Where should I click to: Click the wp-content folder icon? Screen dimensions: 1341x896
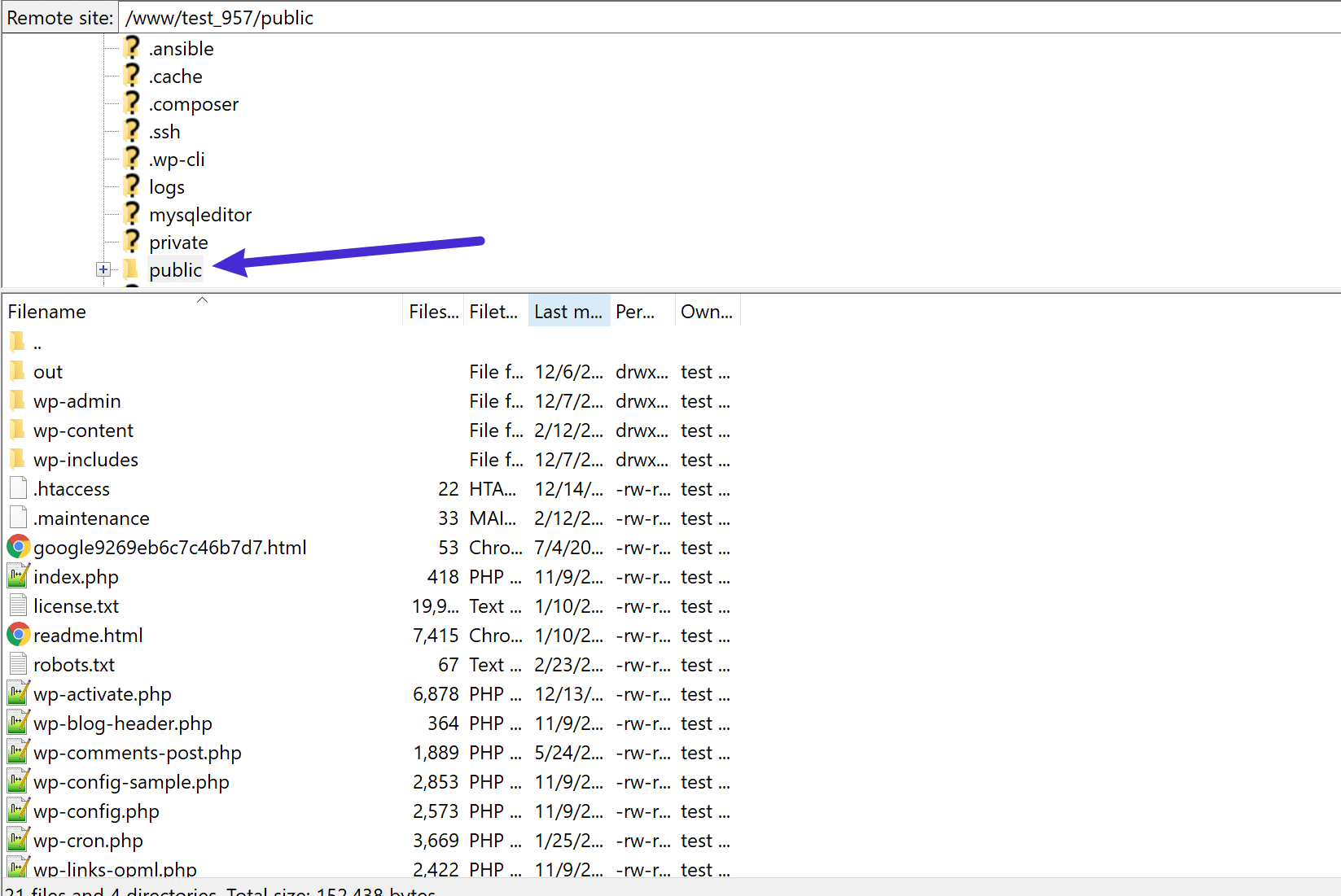(x=18, y=430)
